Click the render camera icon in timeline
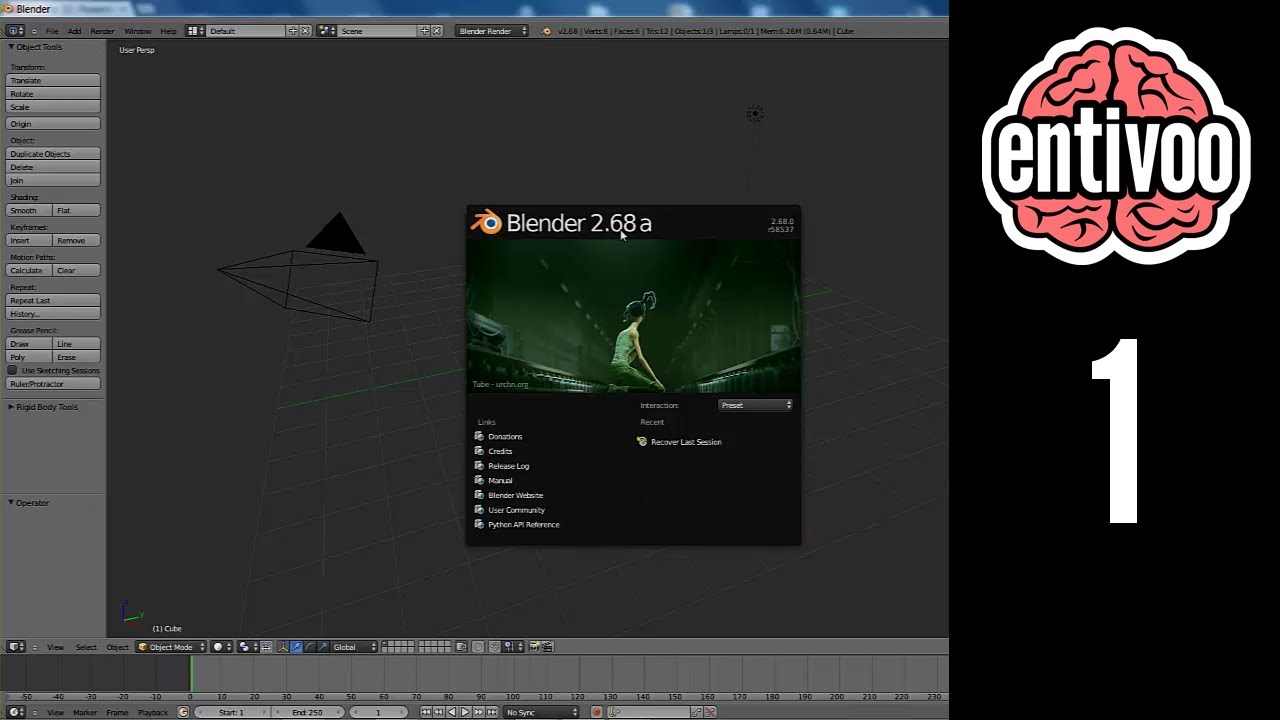Image resolution: width=1280 pixels, height=720 pixels. click(x=534, y=647)
